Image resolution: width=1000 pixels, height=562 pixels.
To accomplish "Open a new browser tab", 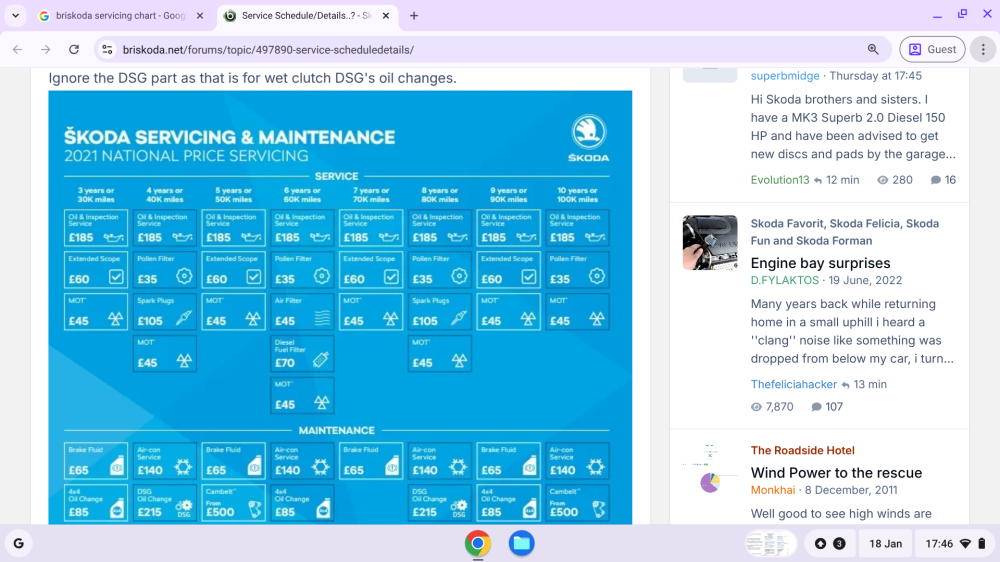I will point(414,15).
